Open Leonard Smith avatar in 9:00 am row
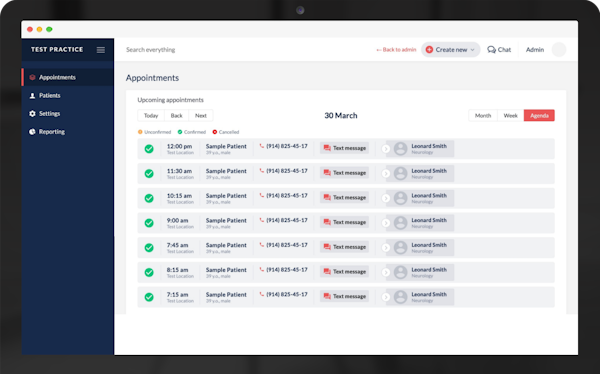600x374 pixels. click(401, 223)
